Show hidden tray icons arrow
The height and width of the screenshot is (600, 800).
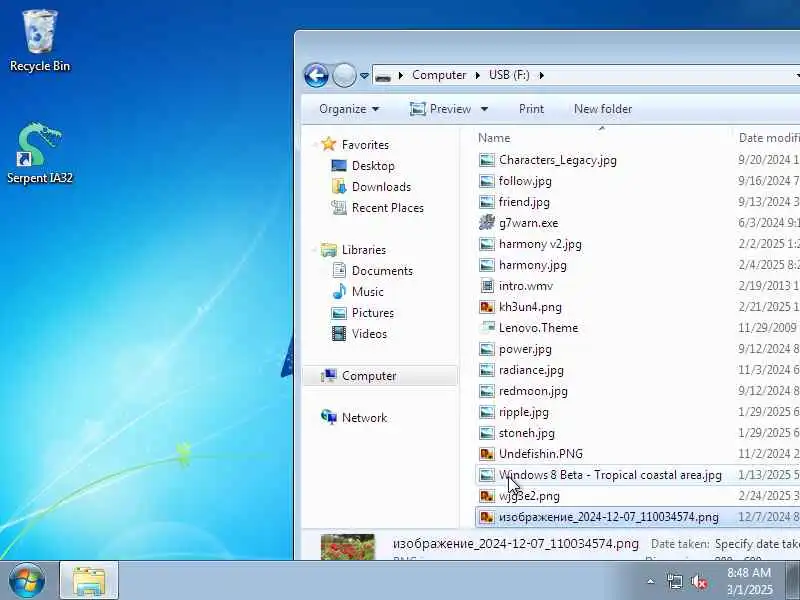[651, 581]
